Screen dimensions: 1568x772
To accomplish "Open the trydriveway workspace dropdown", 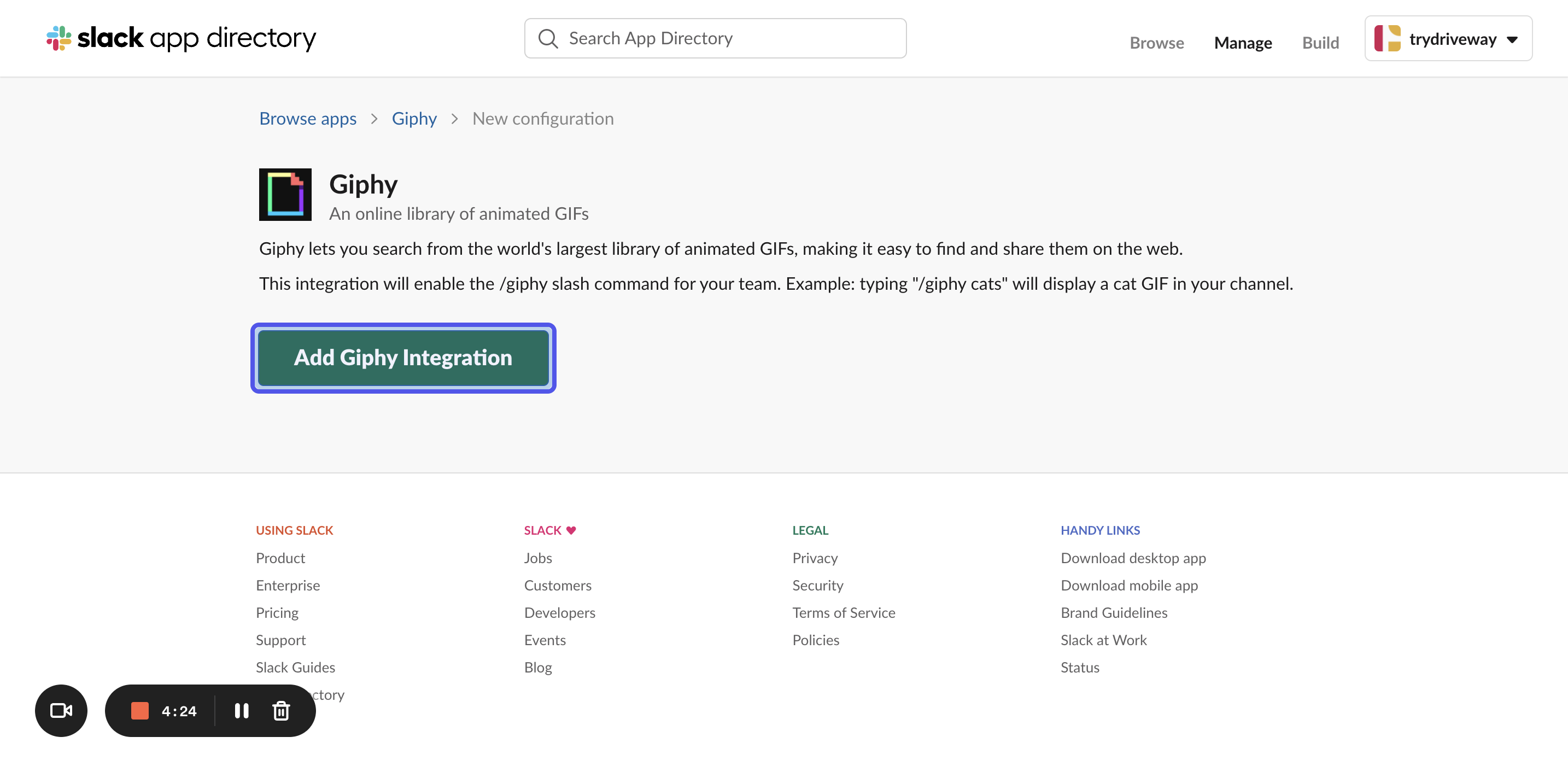I will (x=1448, y=38).
